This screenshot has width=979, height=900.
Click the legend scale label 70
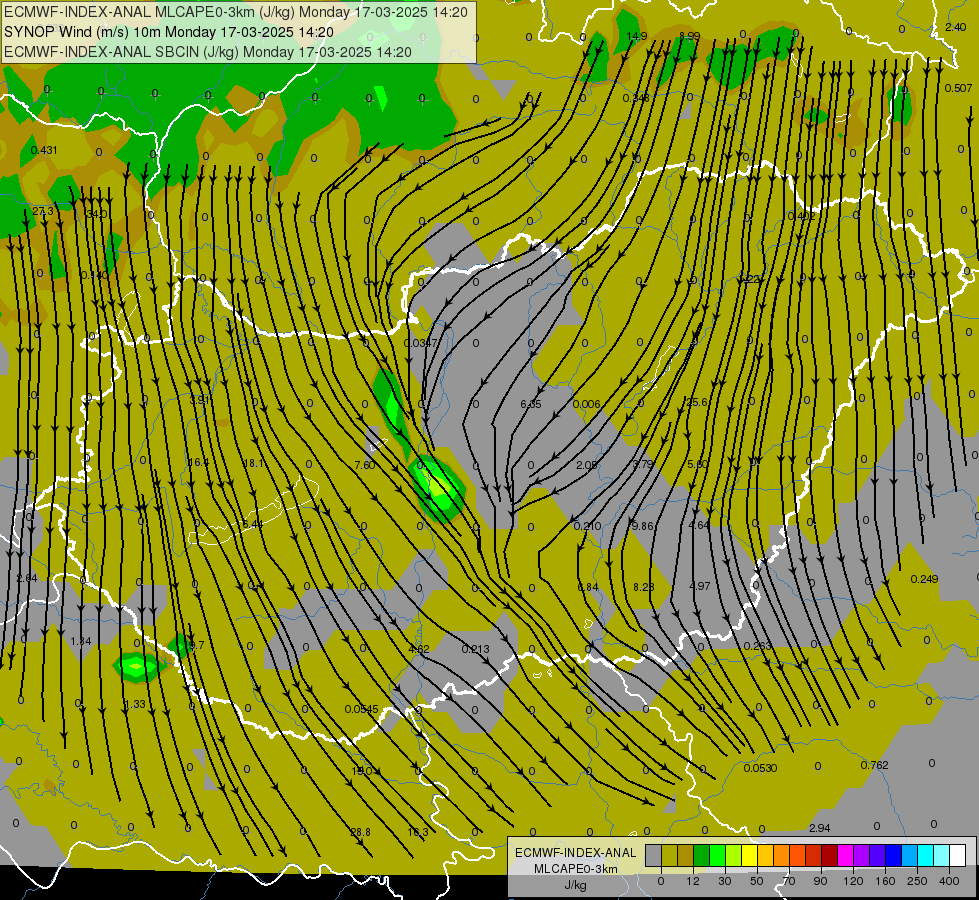point(789,881)
